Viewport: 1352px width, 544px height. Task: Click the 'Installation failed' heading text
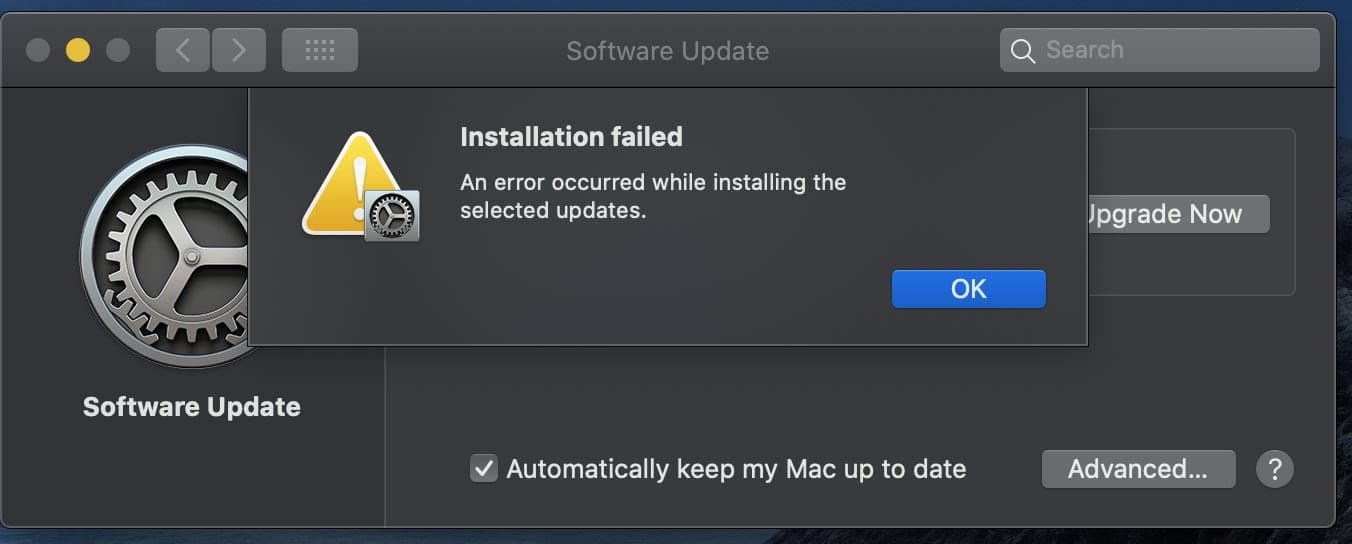[571, 137]
